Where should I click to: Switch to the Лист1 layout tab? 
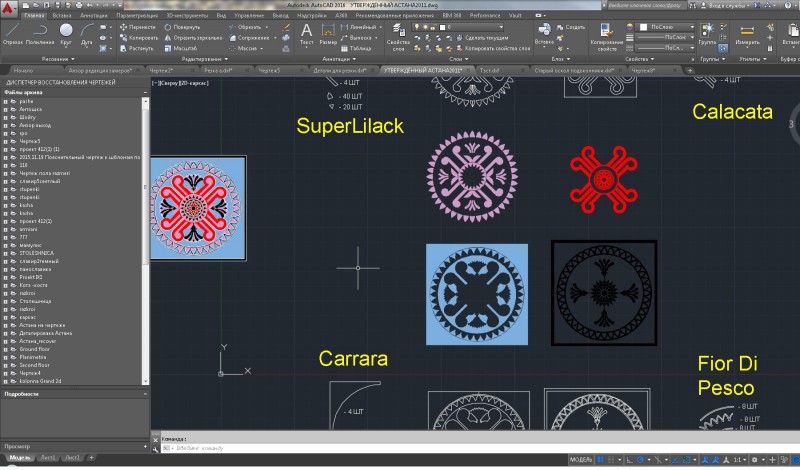(x=48, y=458)
